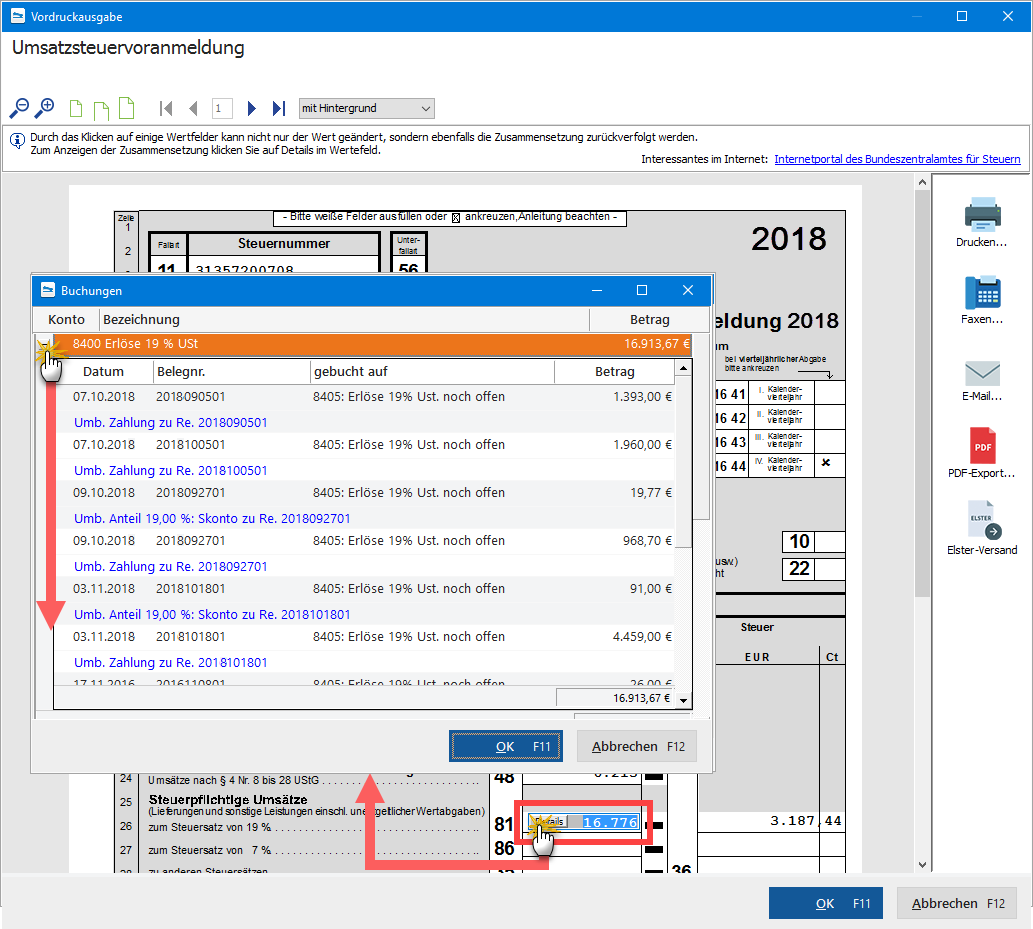Jump to the last page
Viewport: 1033px width, 929px height.
279,108
